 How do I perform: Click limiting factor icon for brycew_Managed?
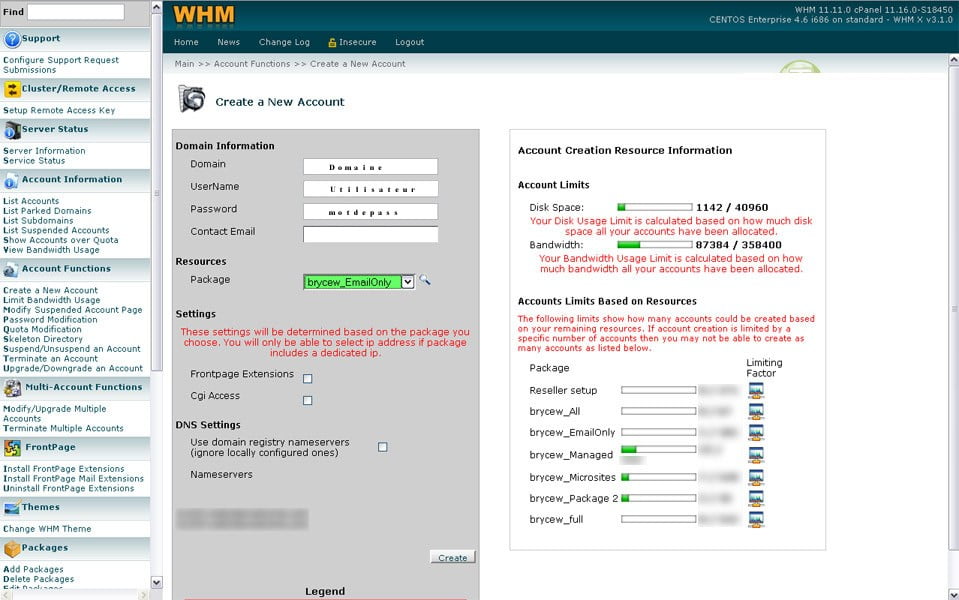point(756,454)
